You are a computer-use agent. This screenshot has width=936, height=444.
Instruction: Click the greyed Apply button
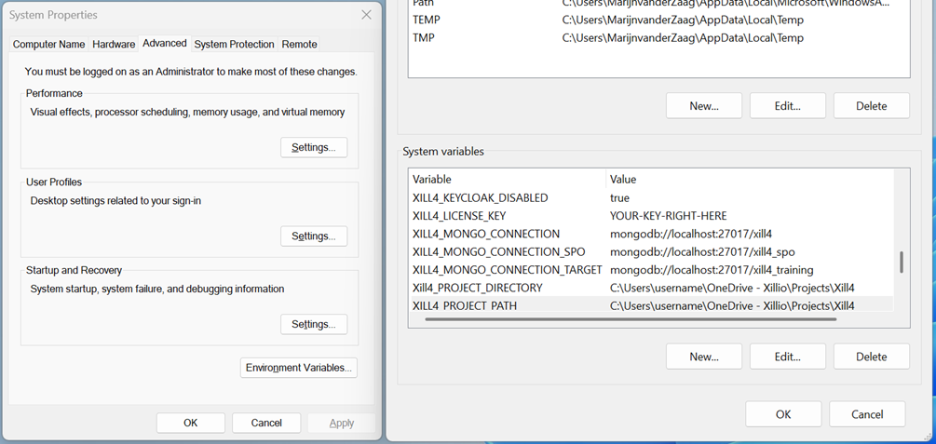coord(341,423)
